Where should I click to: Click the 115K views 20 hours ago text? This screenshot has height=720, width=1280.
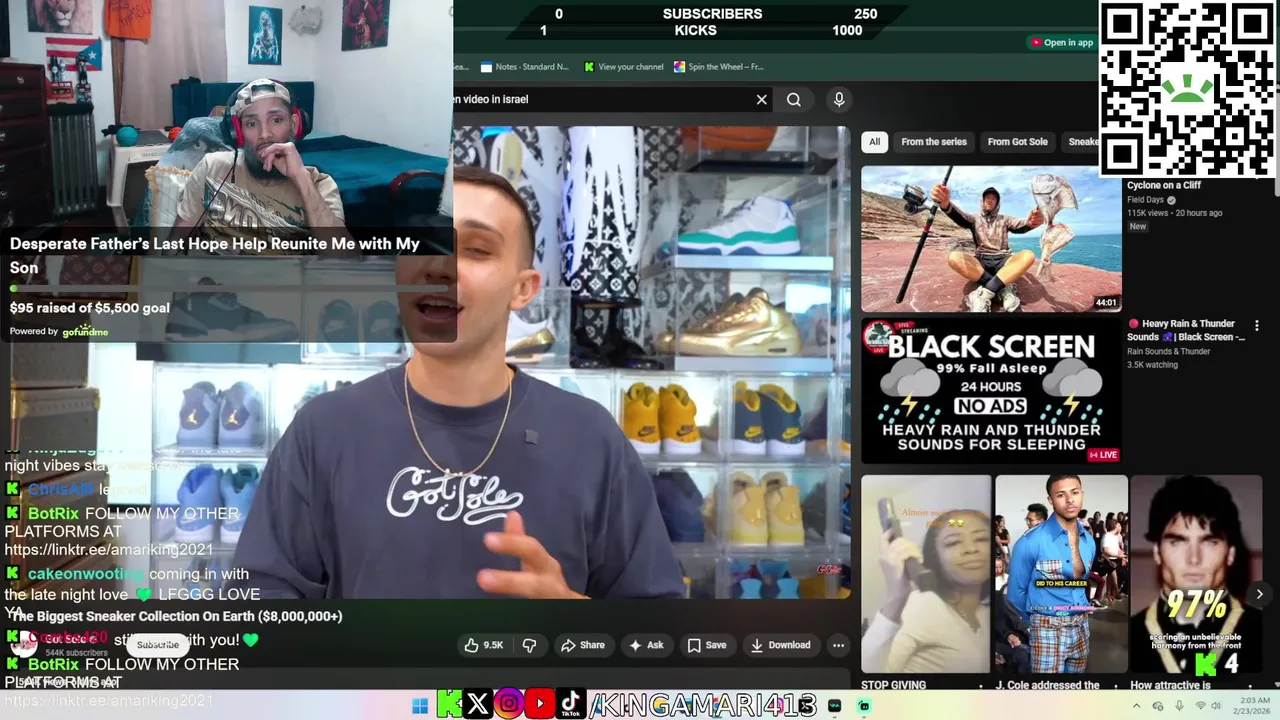pyautogui.click(x=1175, y=213)
